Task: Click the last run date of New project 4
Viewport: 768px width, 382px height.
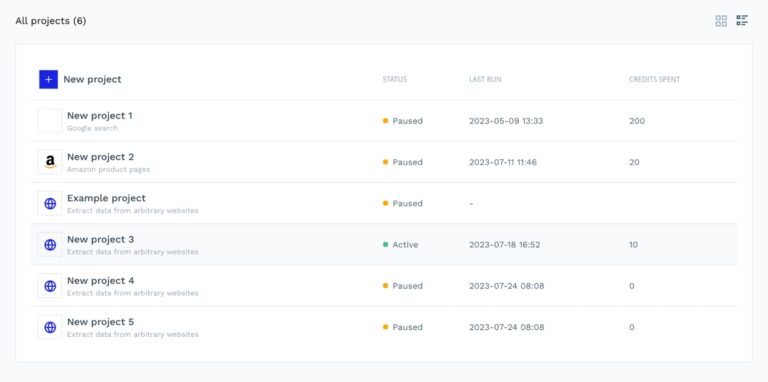Action: coord(506,286)
